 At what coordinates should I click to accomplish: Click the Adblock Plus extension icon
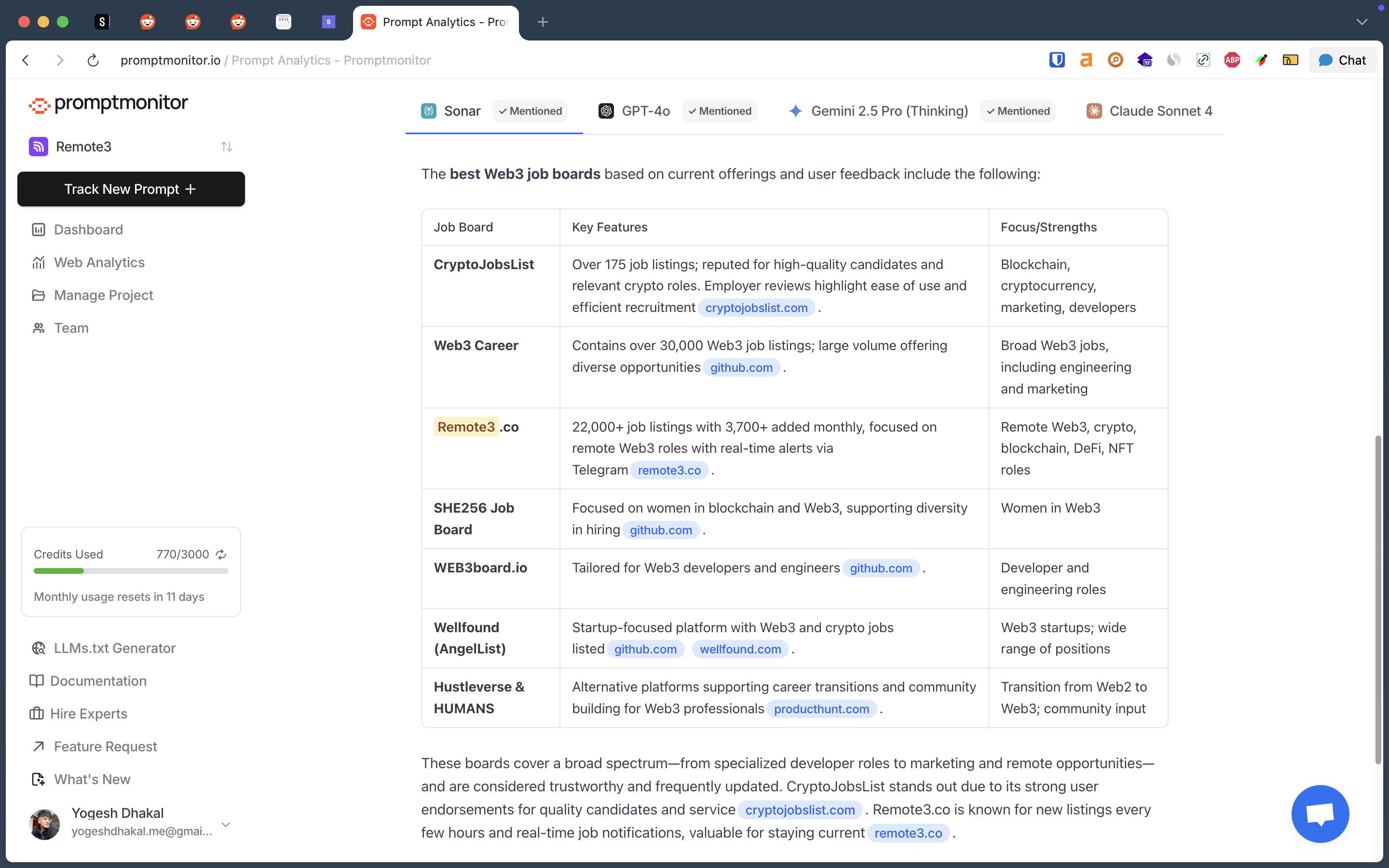1232,60
